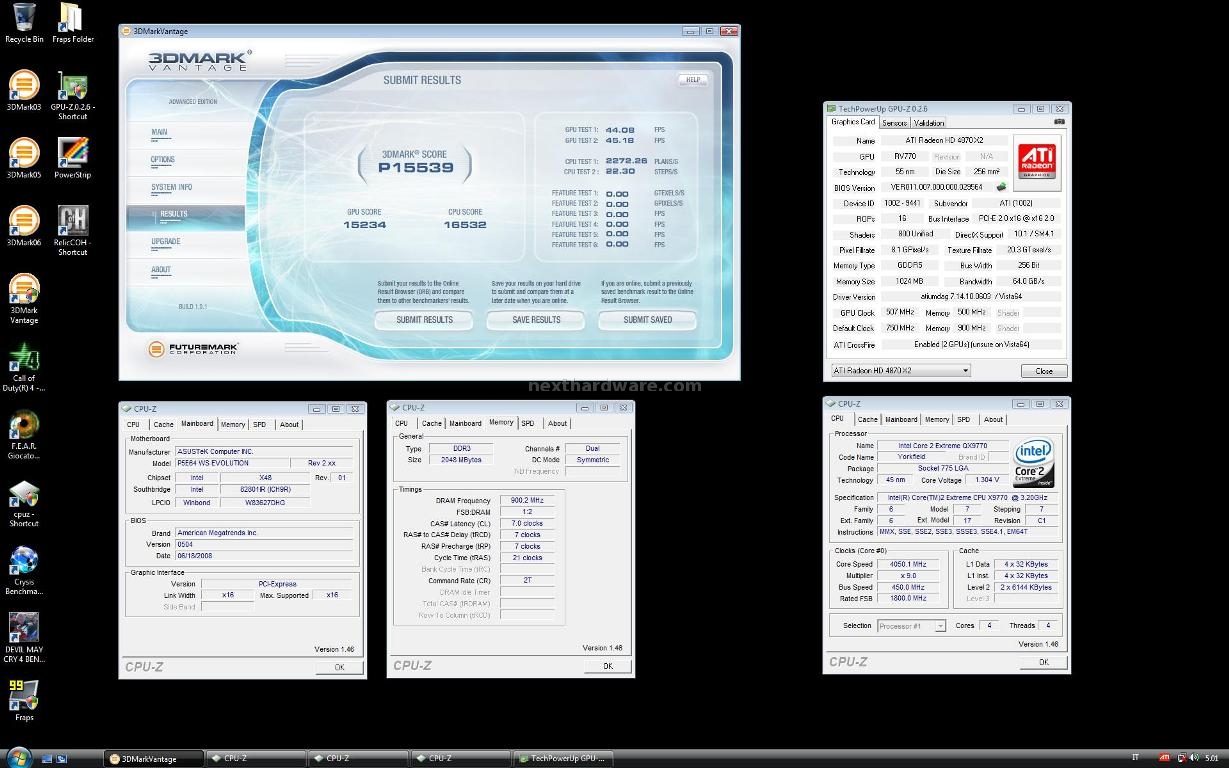Open the Call of Duty 4 icon
This screenshot has height=768, width=1229.
pyautogui.click(x=24, y=367)
